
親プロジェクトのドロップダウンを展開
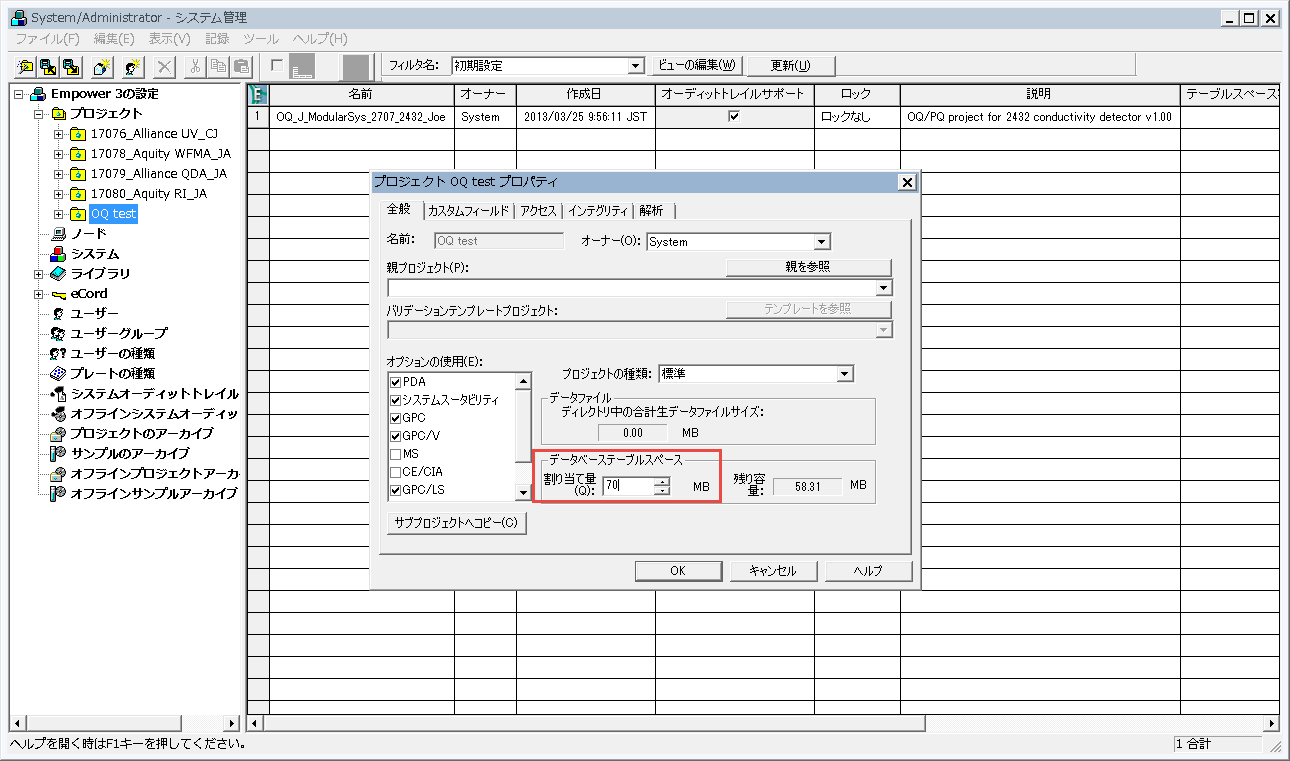884,287
